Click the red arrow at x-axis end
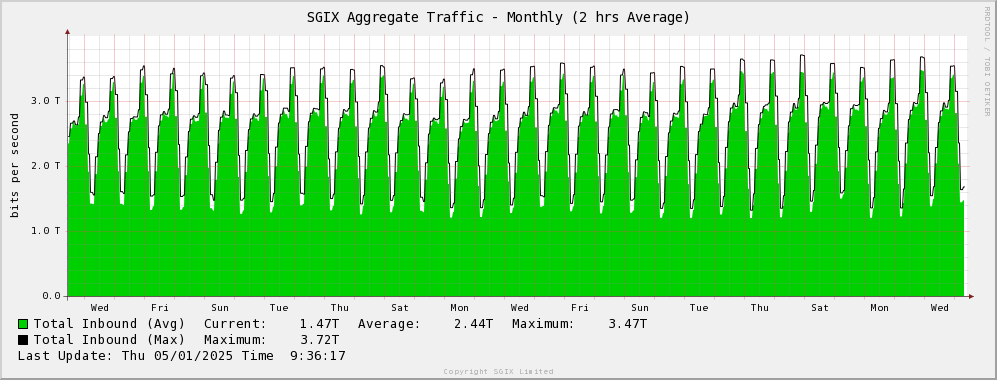The width and height of the screenshot is (997, 380). coord(971,296)
